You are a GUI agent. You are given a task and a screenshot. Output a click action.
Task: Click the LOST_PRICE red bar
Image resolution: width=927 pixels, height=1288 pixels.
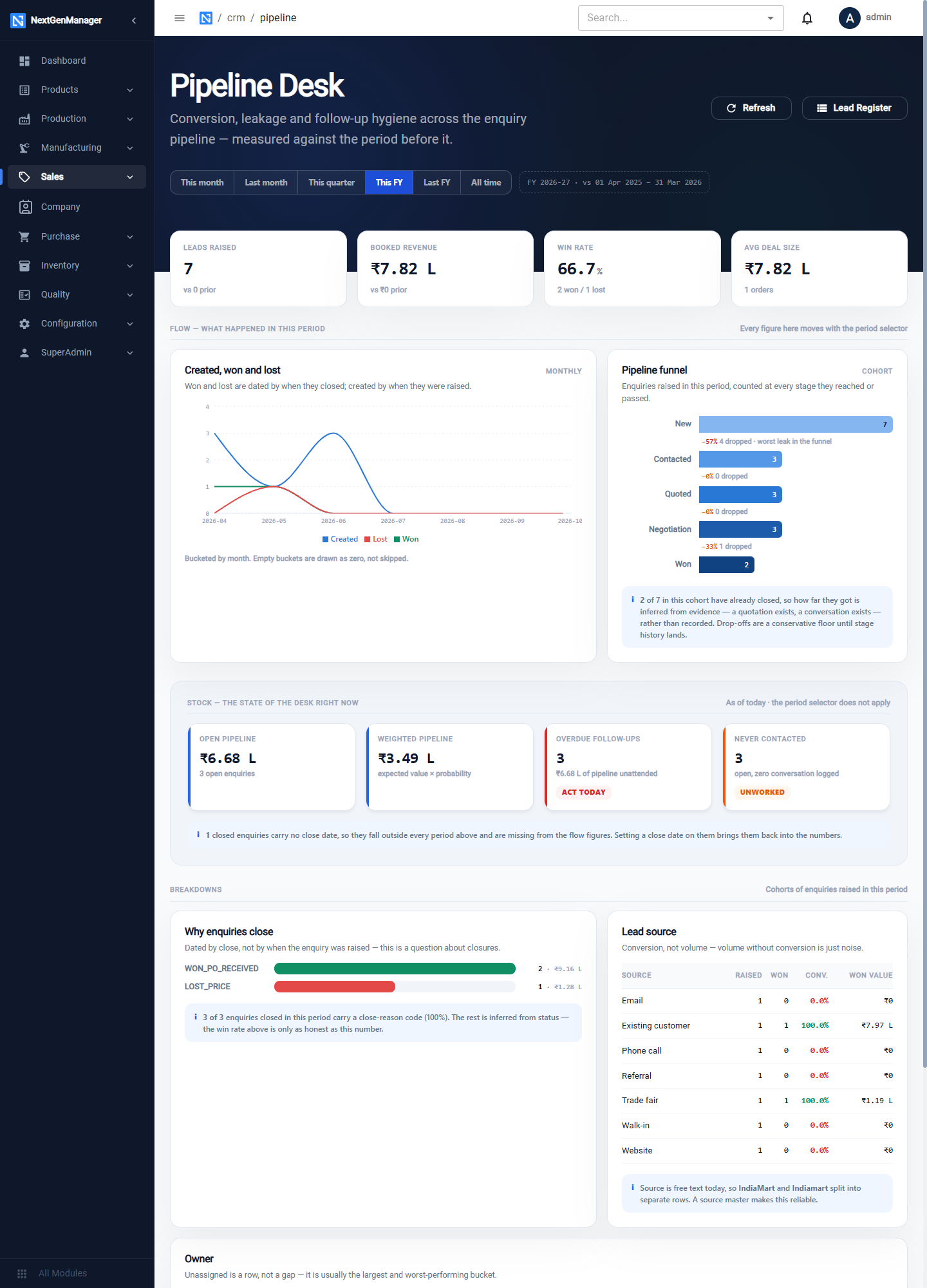(335, 987)
